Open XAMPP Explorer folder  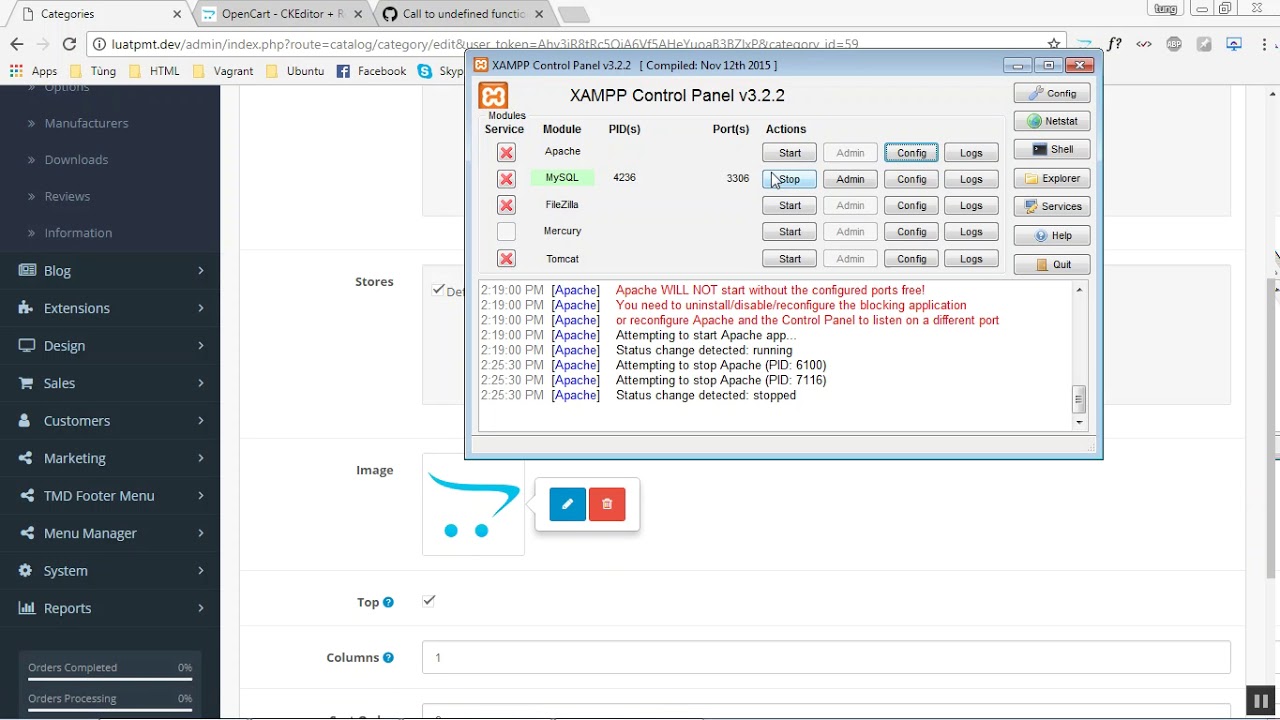click(1052, 178)
